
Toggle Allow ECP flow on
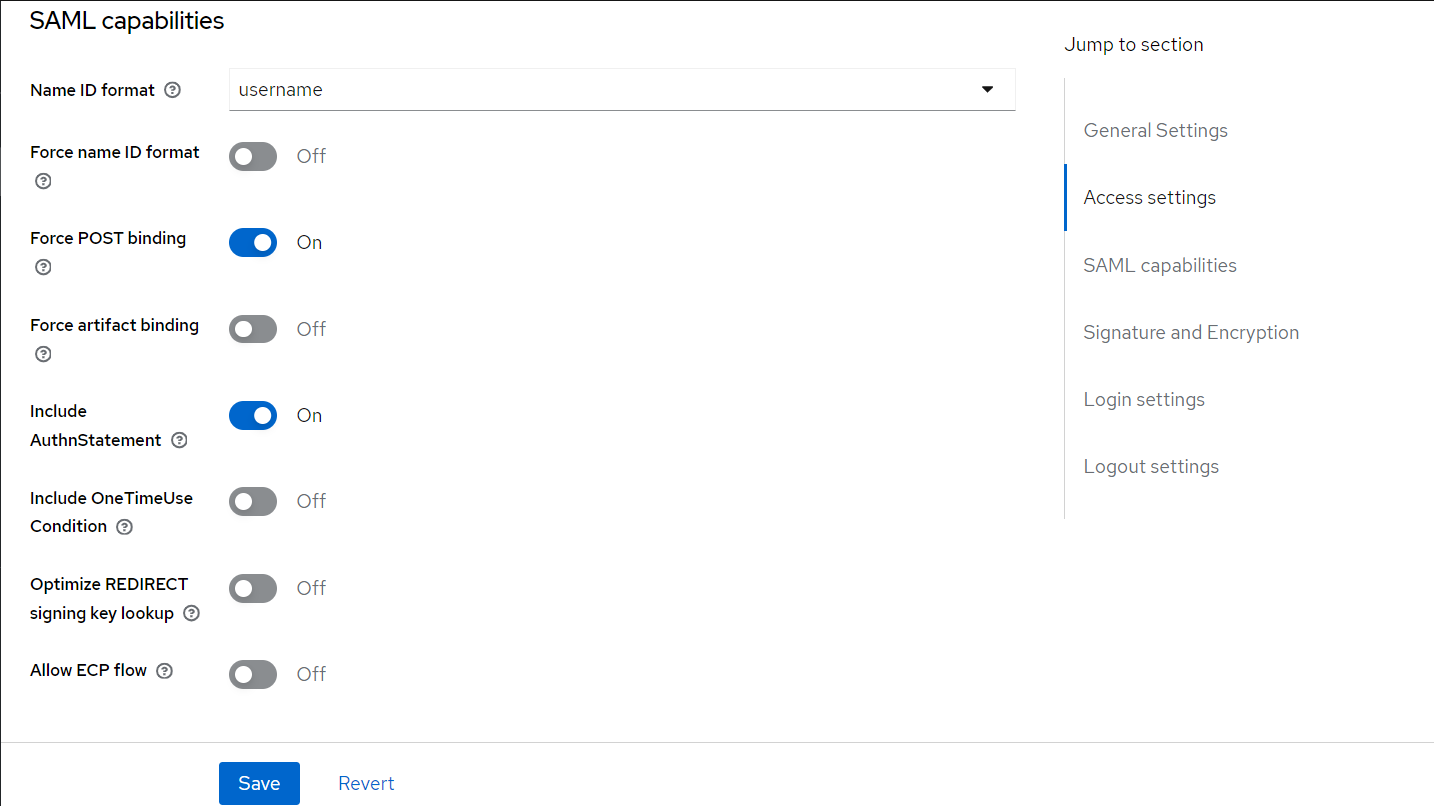tap(253, 675)
